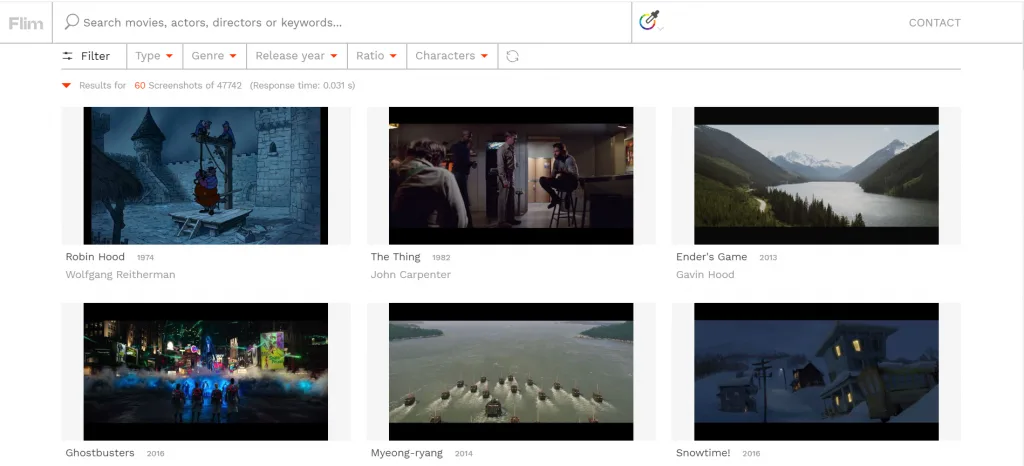Click the search magnifier icon

pos(72,22)
